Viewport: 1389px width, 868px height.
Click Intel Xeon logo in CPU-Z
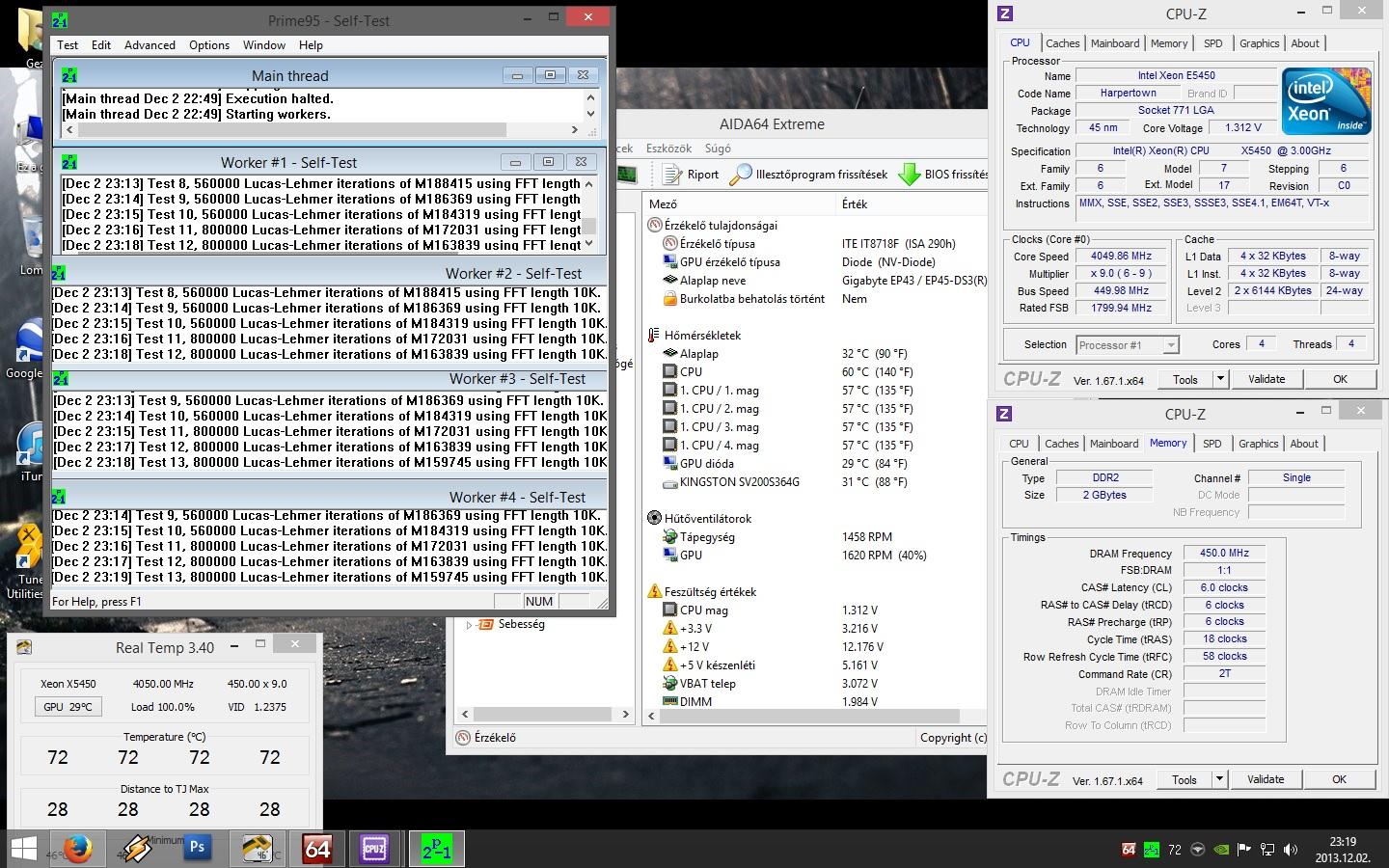click(x=1326, y=101)
